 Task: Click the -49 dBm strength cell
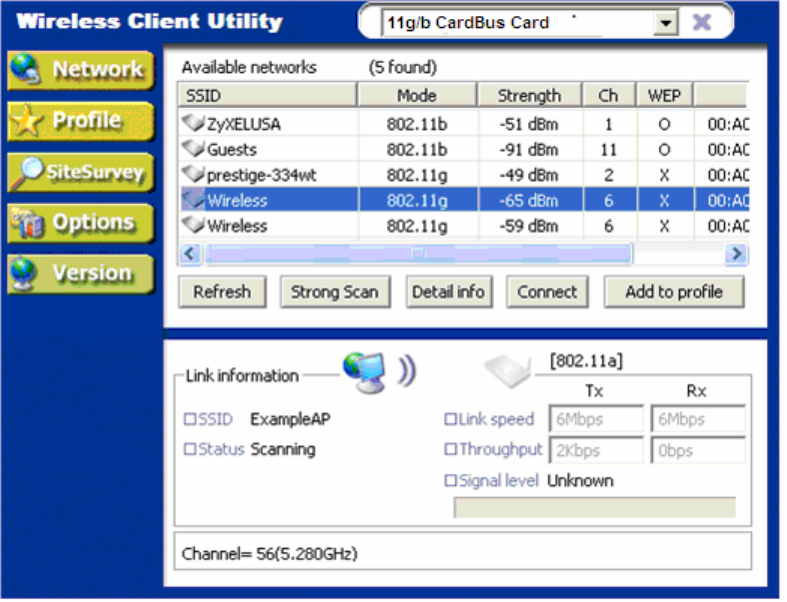pyautogui.click(x=530, y=175)
